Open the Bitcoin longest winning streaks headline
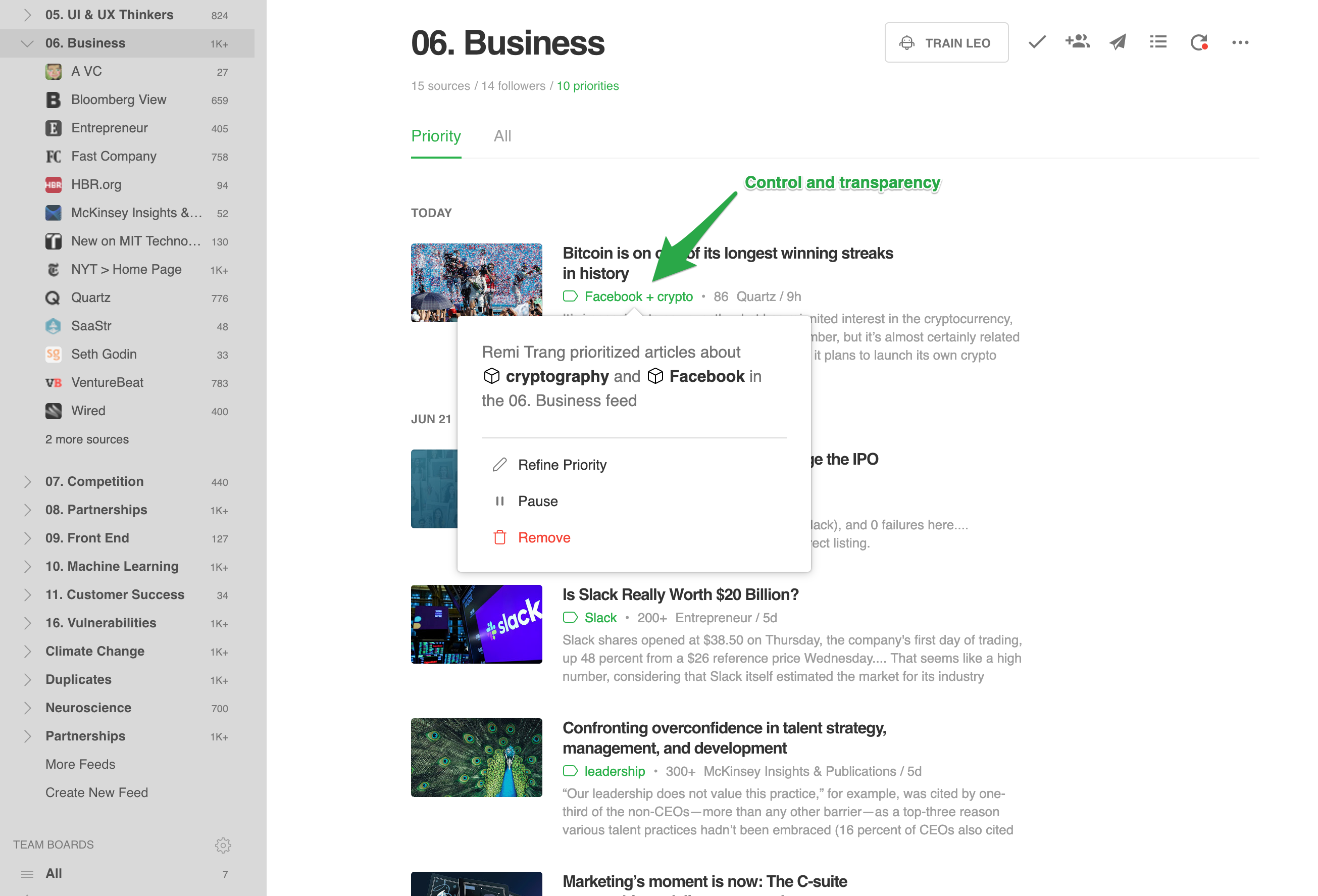This screenshot has height=896, width=1318. 728,263
